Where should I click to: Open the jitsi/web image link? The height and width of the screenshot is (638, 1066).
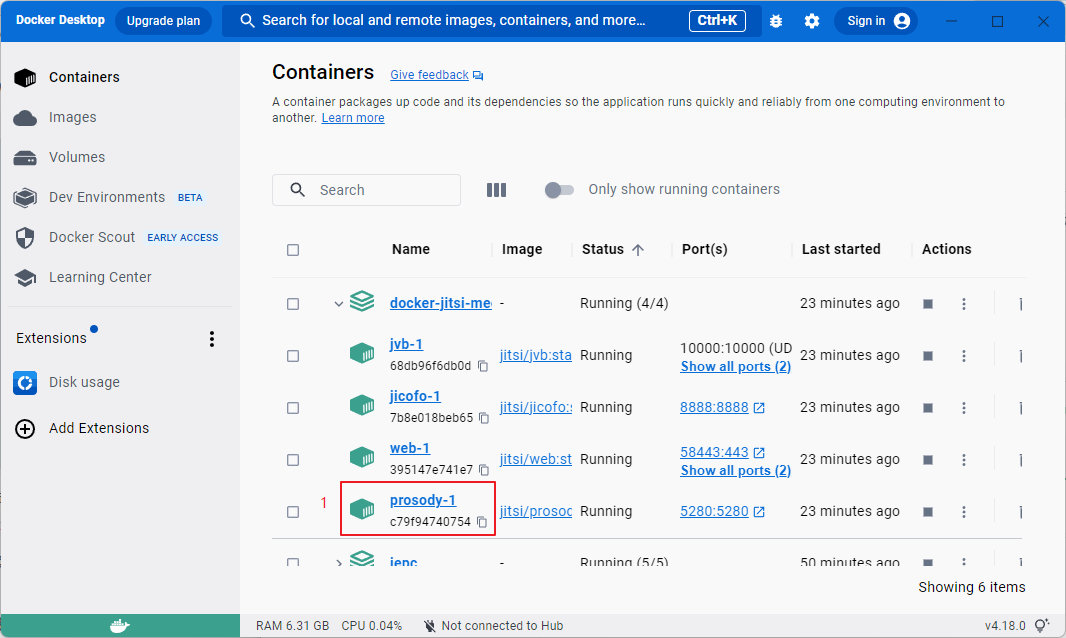pos(536,459)
